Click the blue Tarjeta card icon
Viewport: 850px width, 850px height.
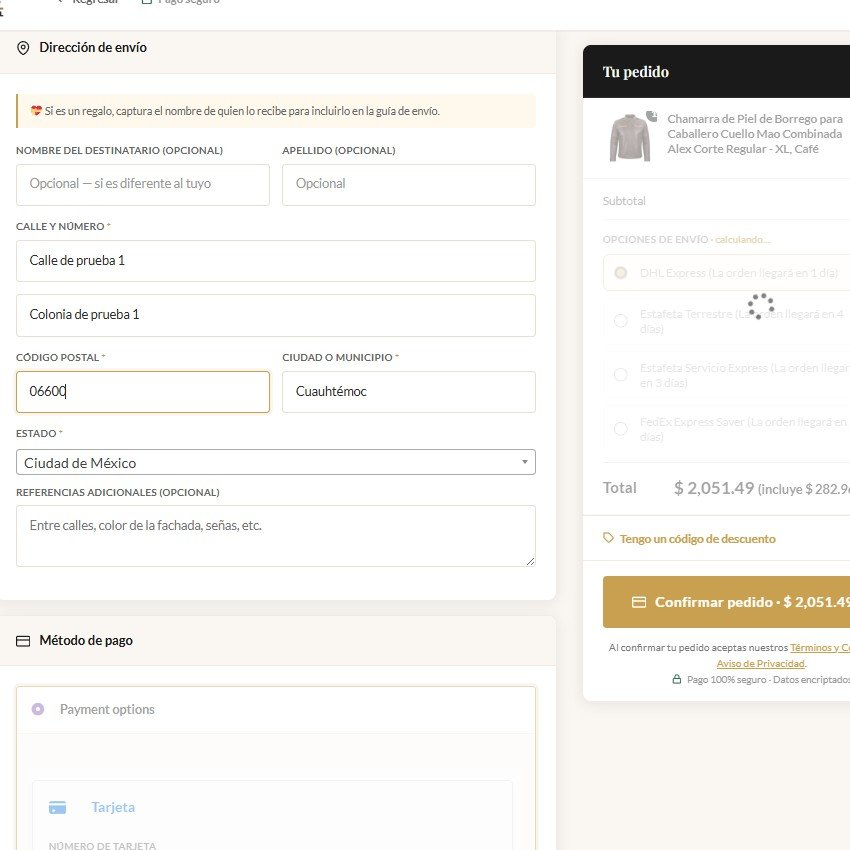tap(57, 807)
